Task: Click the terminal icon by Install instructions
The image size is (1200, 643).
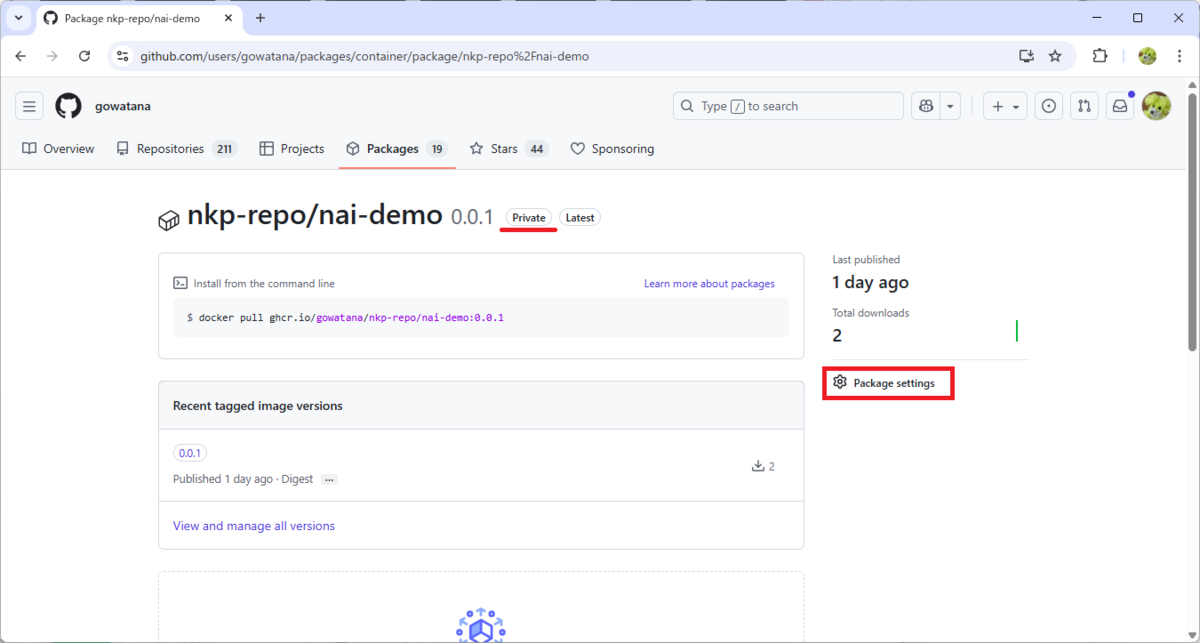Action: click(x=180, y=284)
